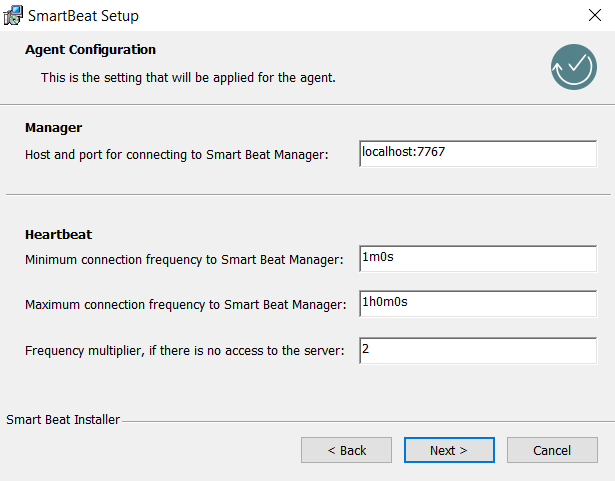The width and height of the screenshot is (615, 481).
Task: Click the 'Minimum connection frequency' label
Action: pos(184,260)
